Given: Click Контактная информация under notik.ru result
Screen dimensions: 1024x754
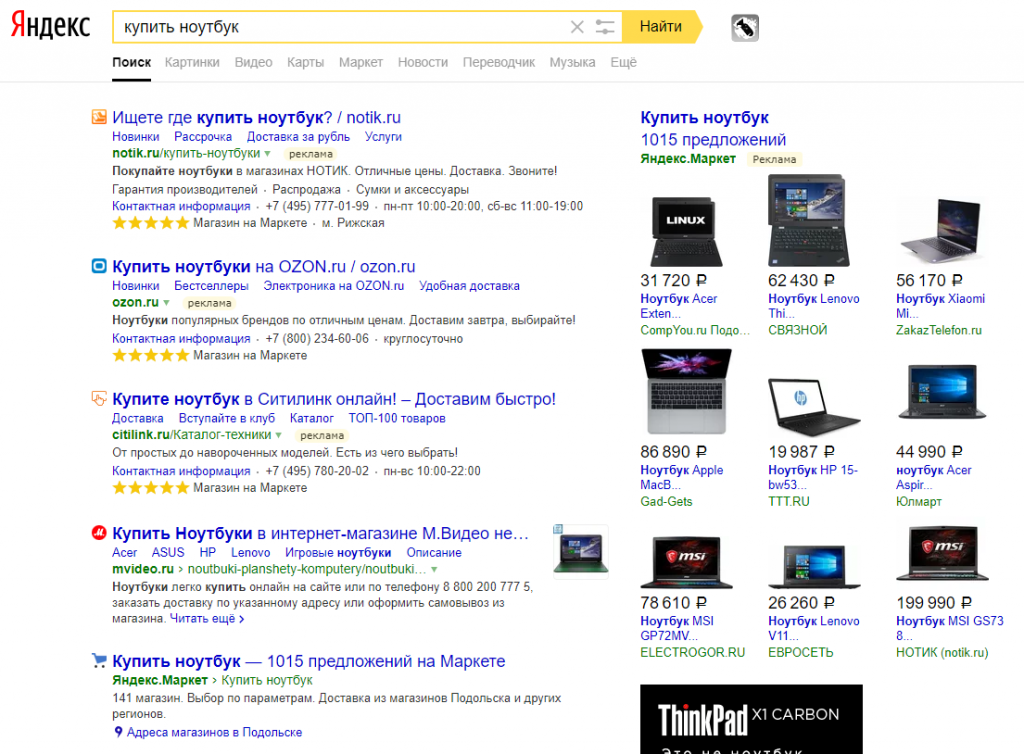Looking at the screenshot, I should tap(181, 206).
